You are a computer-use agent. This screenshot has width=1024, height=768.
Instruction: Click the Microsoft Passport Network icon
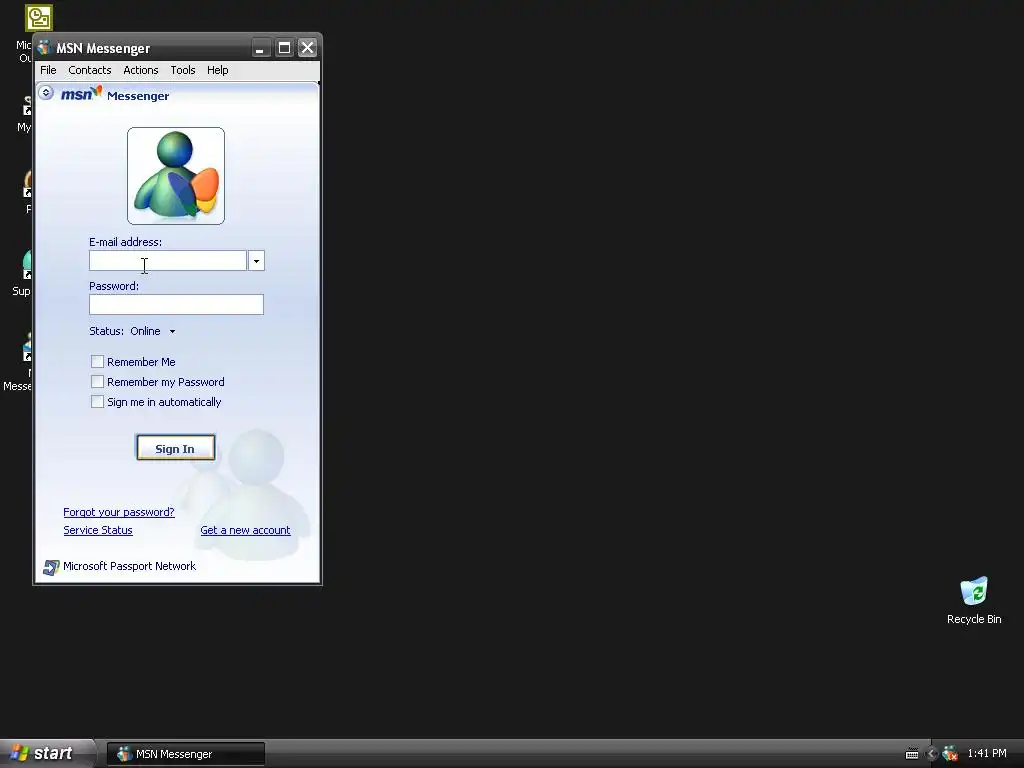[x=51, y=567]
